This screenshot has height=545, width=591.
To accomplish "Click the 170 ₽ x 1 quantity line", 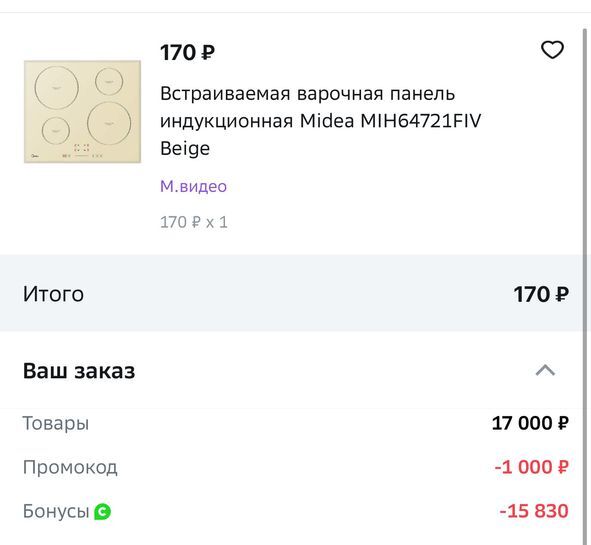I will [194, 222].
